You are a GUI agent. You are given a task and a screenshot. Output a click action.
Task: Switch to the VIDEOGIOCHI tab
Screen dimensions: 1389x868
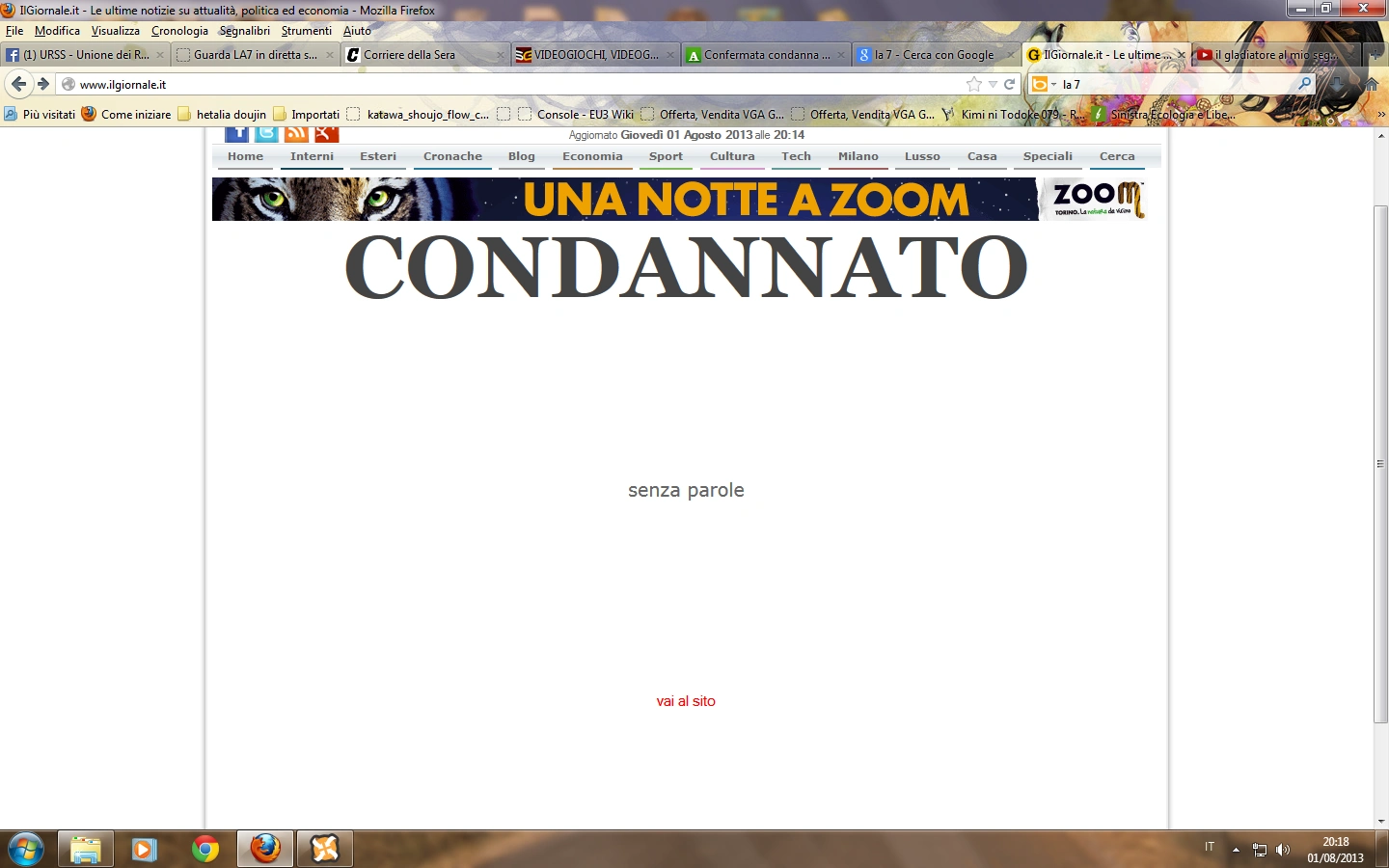[596, 55]
